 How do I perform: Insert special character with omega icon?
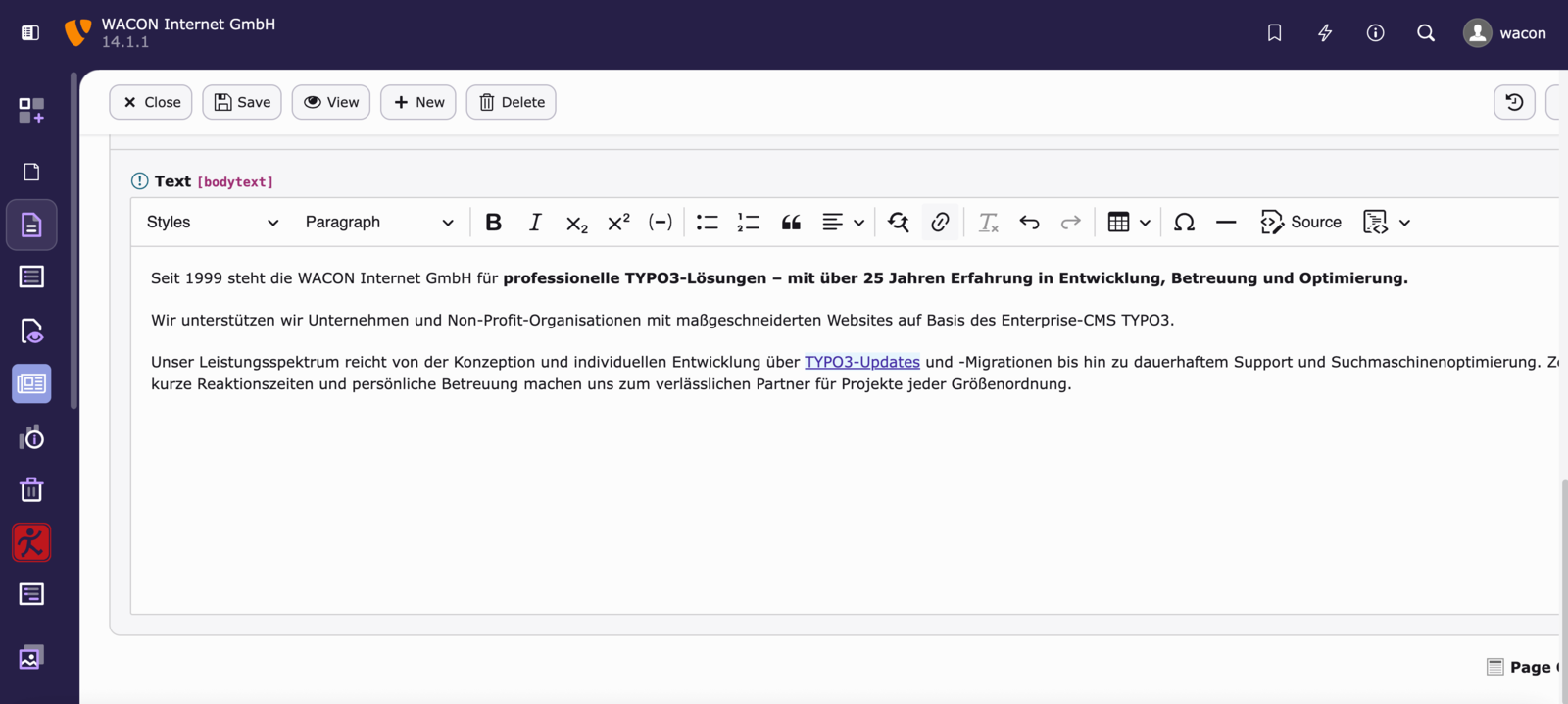1184,223
